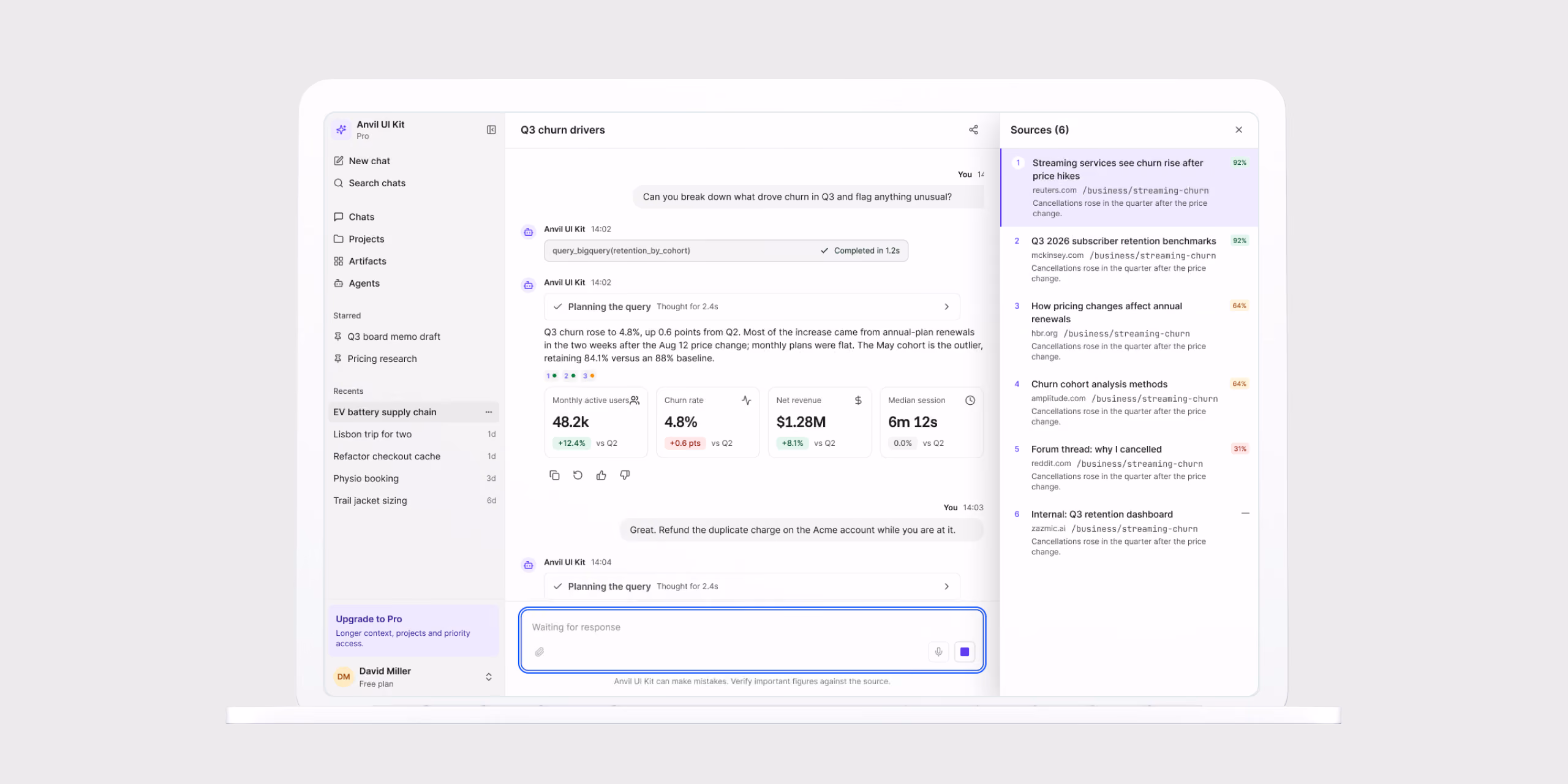Open Search chats
This screenshot has height=784, width=1568.
[x=414, y=183]
